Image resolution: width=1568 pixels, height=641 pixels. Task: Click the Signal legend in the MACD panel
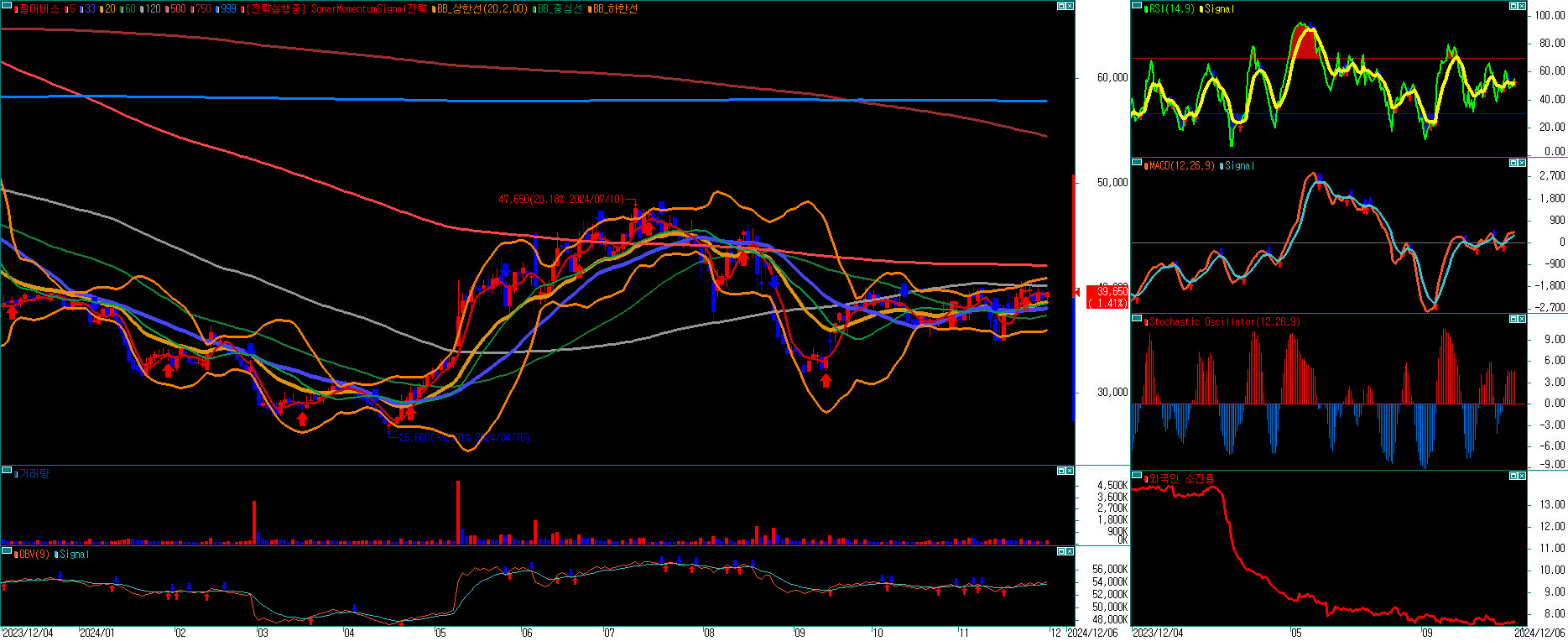tap(1238, 165)
